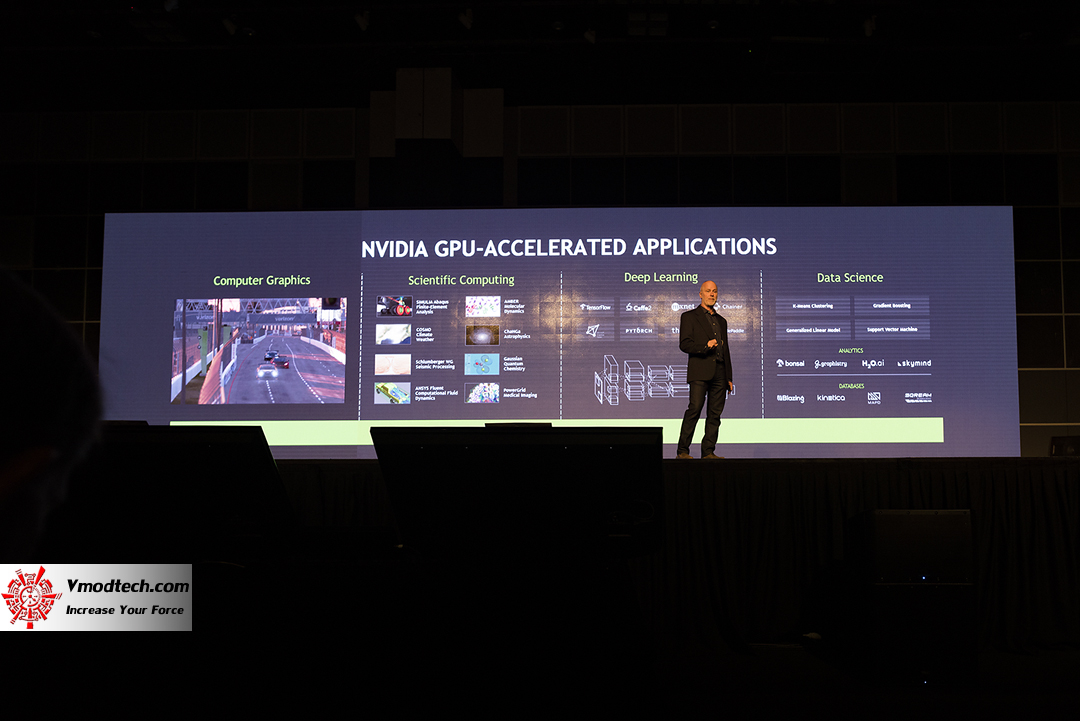The width and height of the screenshot is (1080, 721).
Task: Click the 'DATABASES' label
Action: click(851, 386)
